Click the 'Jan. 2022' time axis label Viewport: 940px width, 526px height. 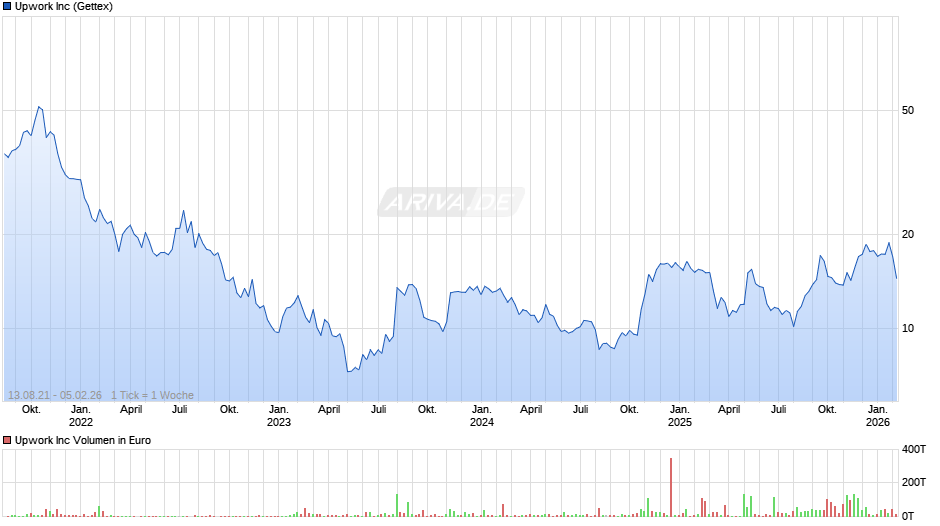coord(81,416)
